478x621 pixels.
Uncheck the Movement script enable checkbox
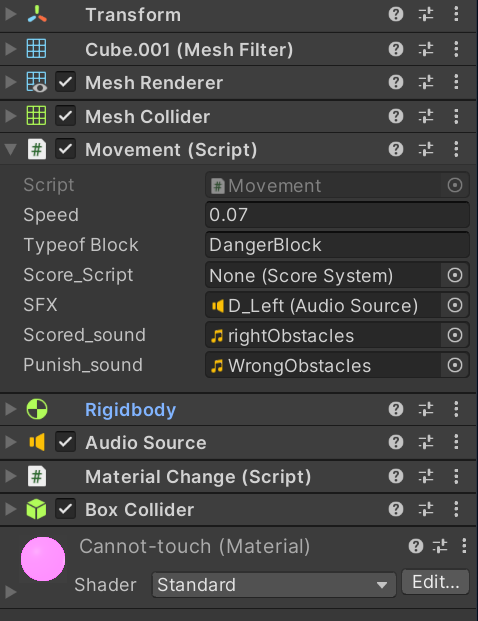coord(65,149)
